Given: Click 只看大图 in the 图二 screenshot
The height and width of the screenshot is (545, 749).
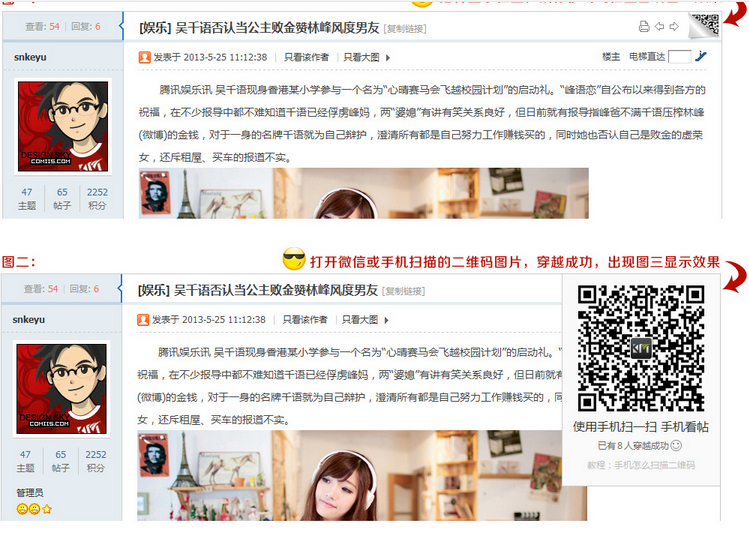Looking at the screenshot, I should coord(360,320).
